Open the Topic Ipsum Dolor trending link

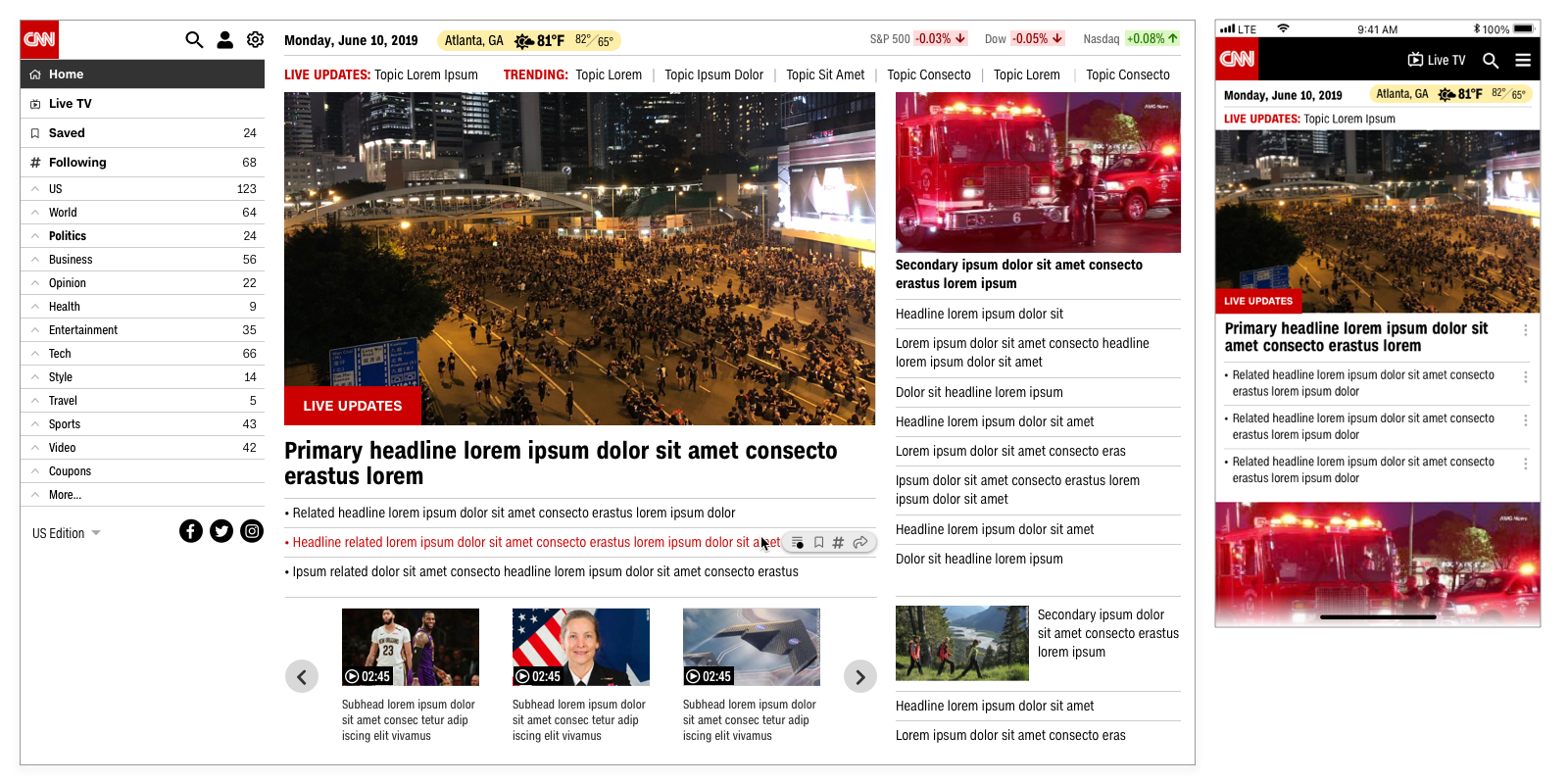(713, 74)
